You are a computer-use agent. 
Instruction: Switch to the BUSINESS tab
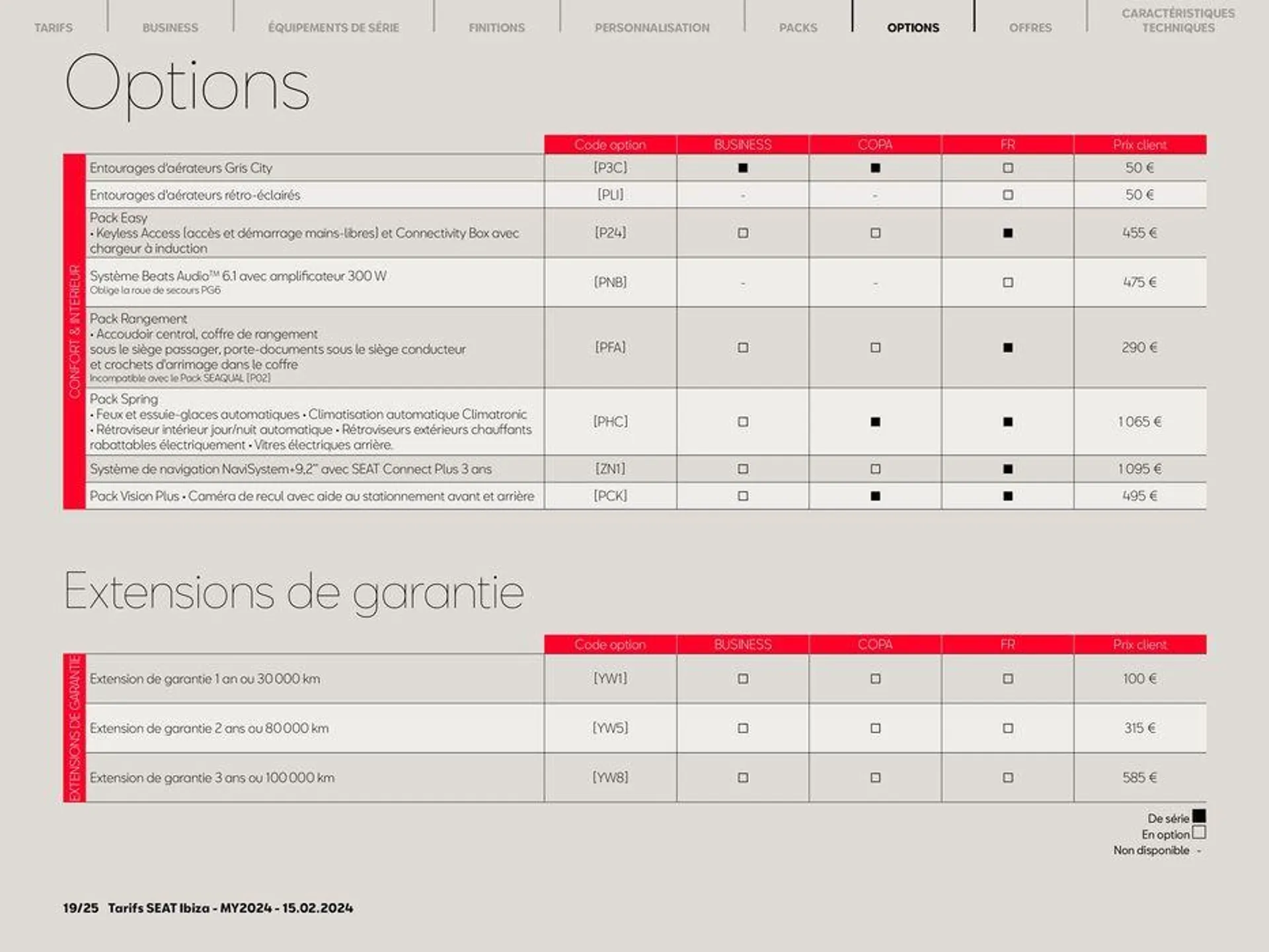click(170, 28)
